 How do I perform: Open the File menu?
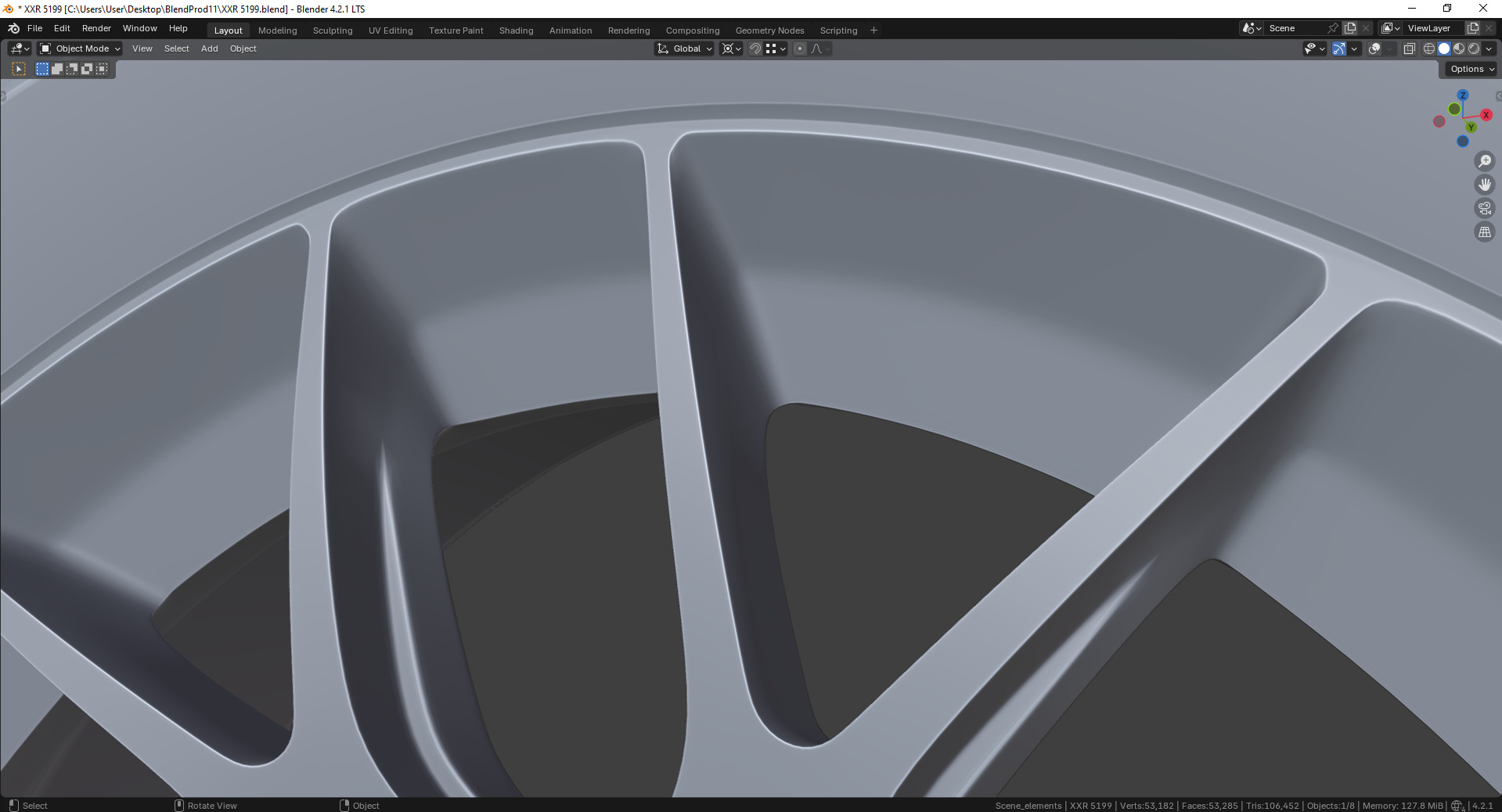click(35, 28)
